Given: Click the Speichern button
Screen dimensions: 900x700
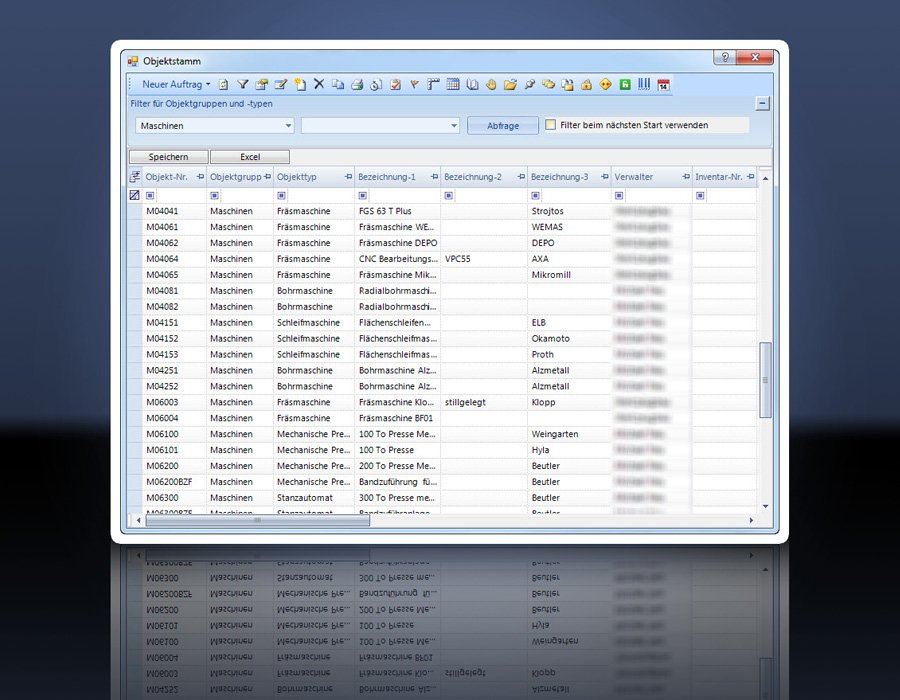Looking at the screenshot, I should coord(168,157).
